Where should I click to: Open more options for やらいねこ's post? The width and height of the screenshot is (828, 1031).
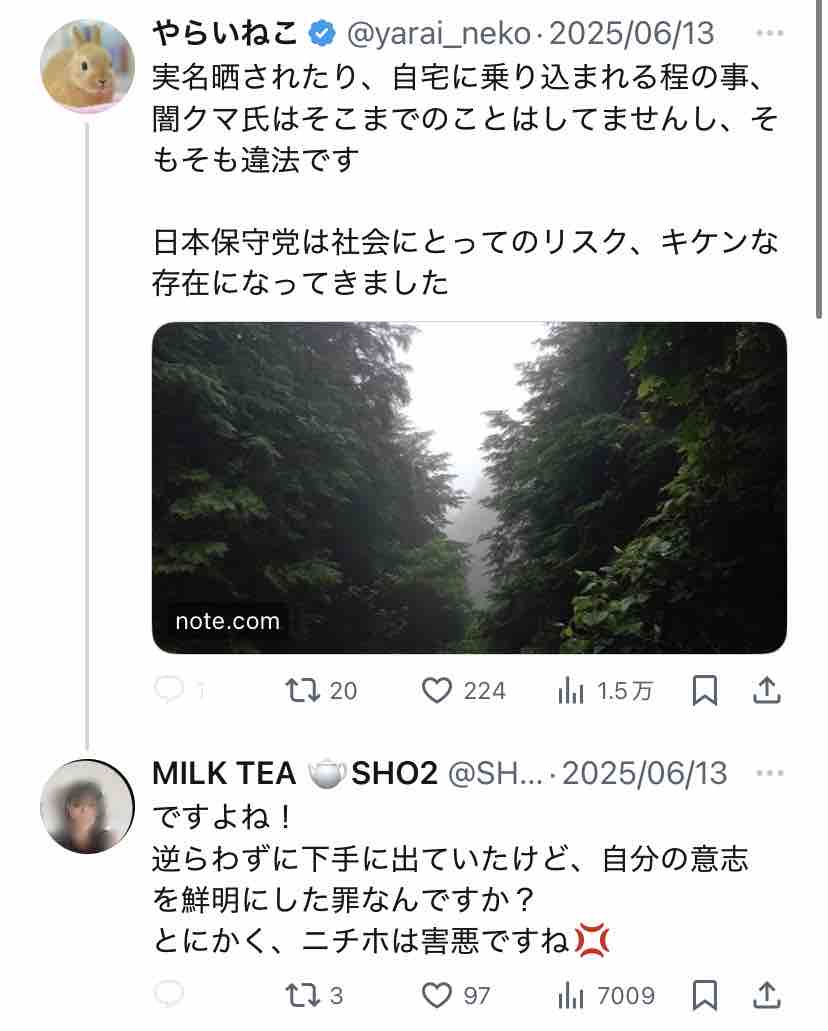(x=769, y=34)
